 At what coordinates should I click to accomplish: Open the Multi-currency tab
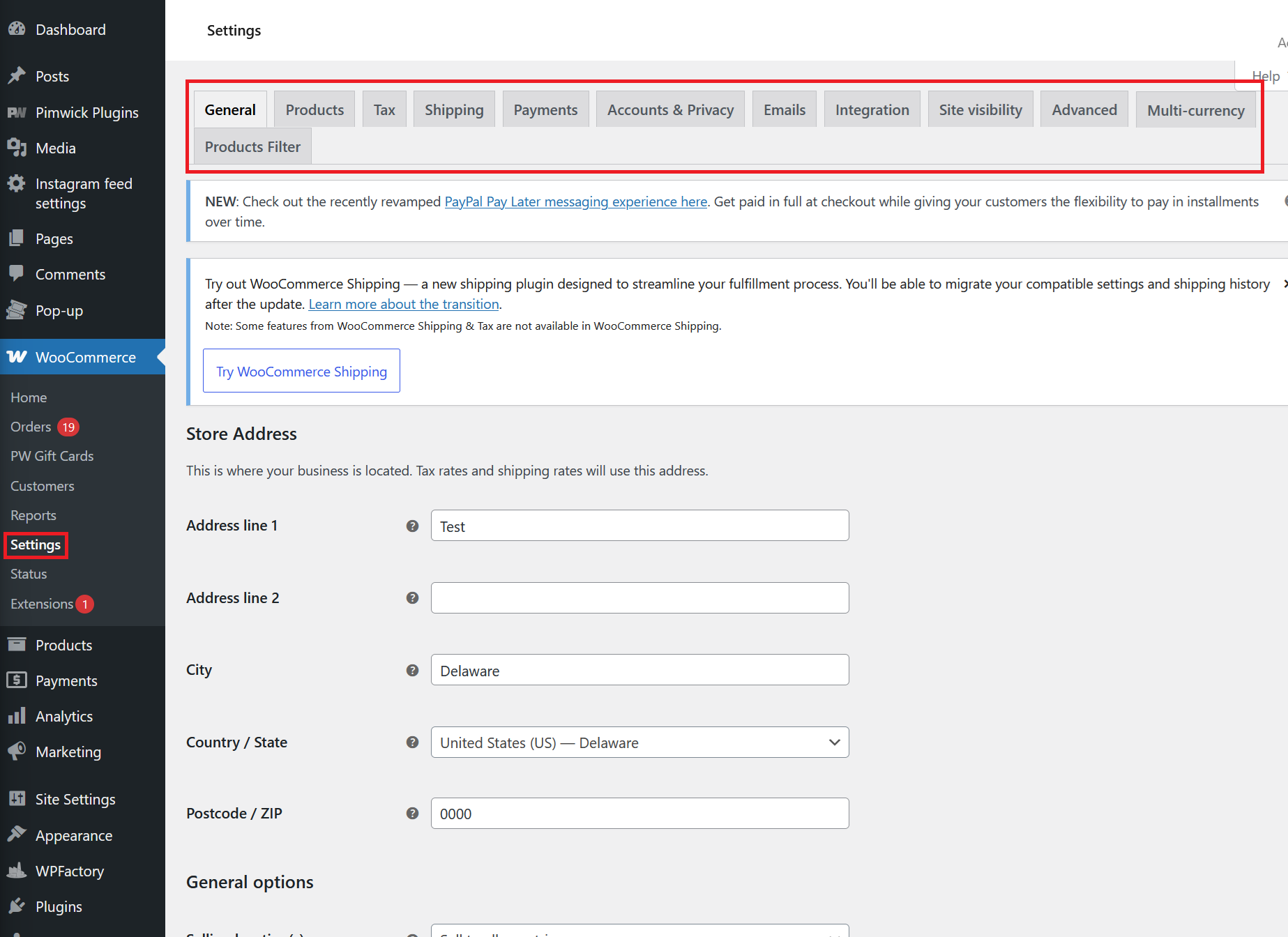click(x=1196, y=110)
